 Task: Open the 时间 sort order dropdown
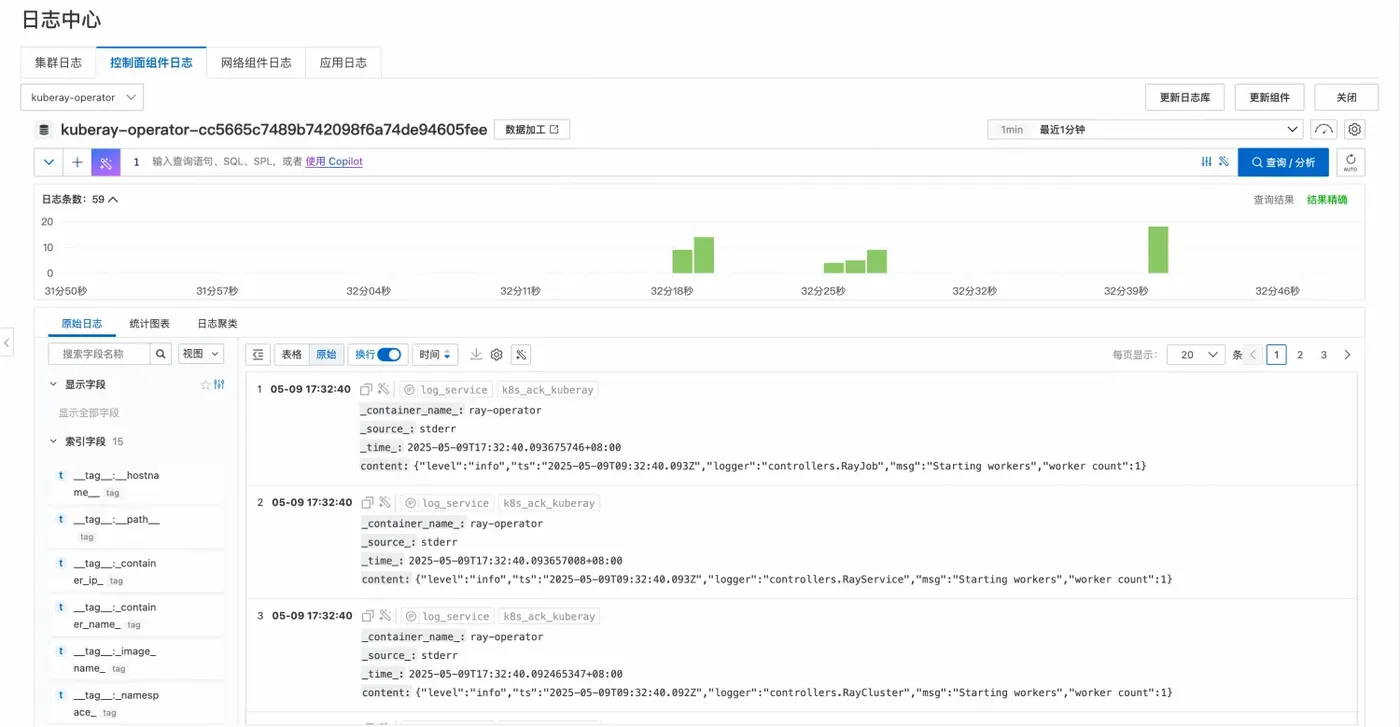(x=435, y=354)
